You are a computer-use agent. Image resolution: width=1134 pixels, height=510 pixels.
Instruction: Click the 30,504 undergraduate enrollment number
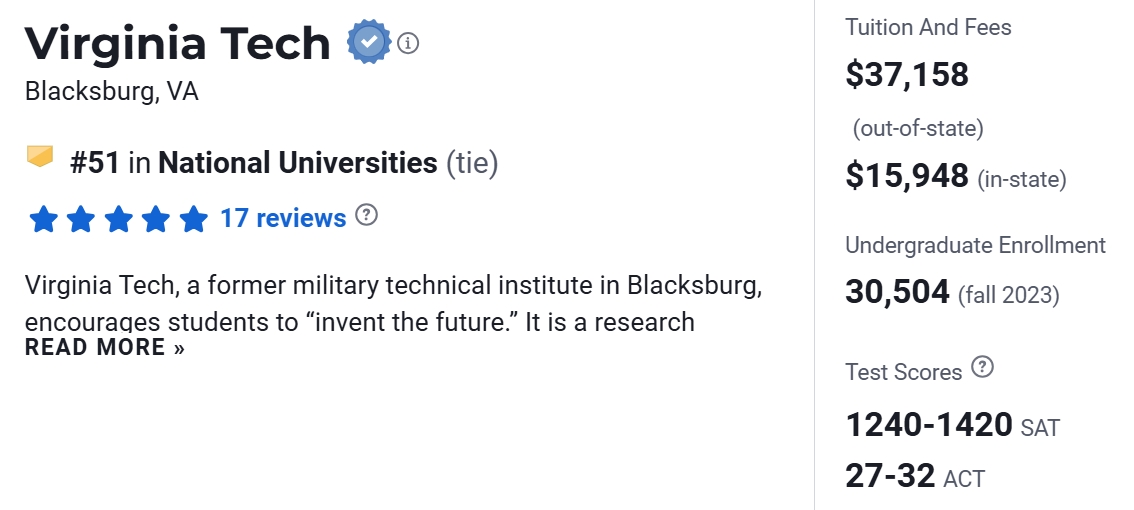897,292
